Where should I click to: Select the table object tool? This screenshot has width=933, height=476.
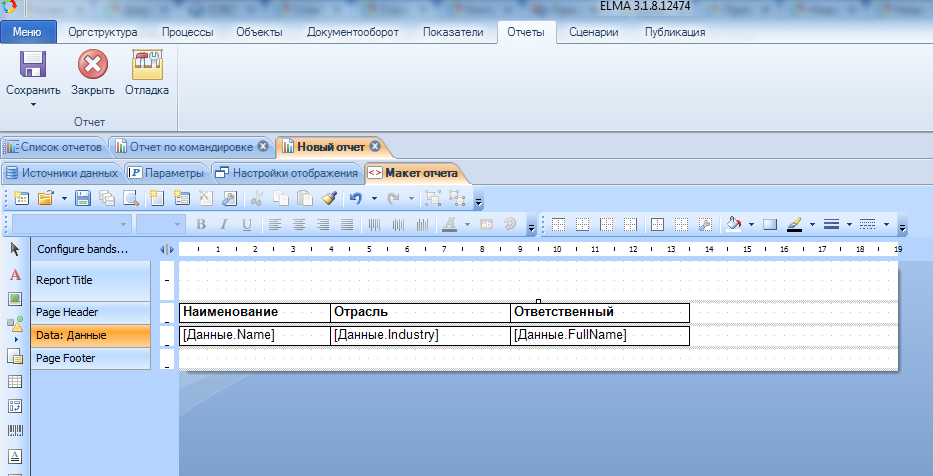(15, 381)
